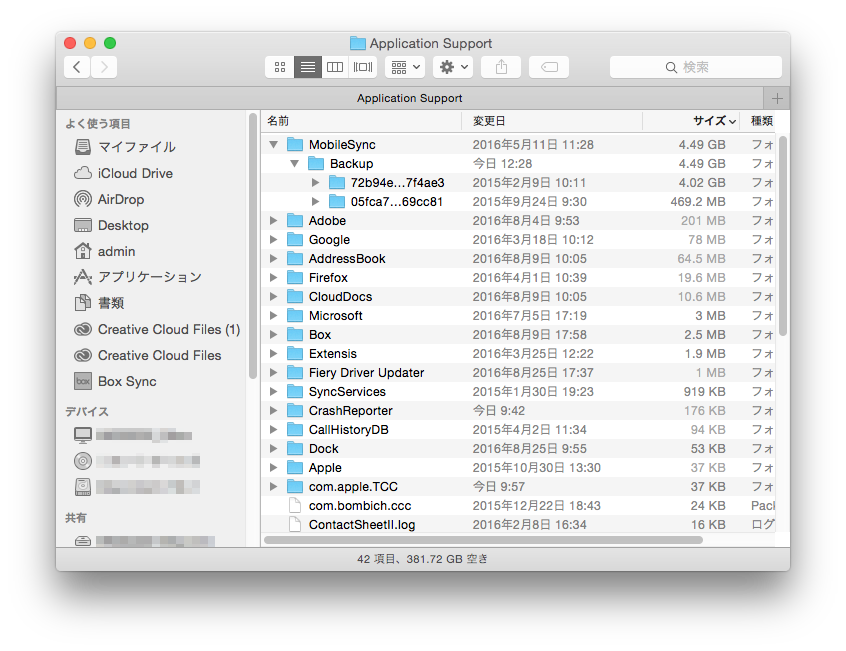Click the vertical scrollbar of file list
This screenshot has width=846, height=651.
point(783,236)
